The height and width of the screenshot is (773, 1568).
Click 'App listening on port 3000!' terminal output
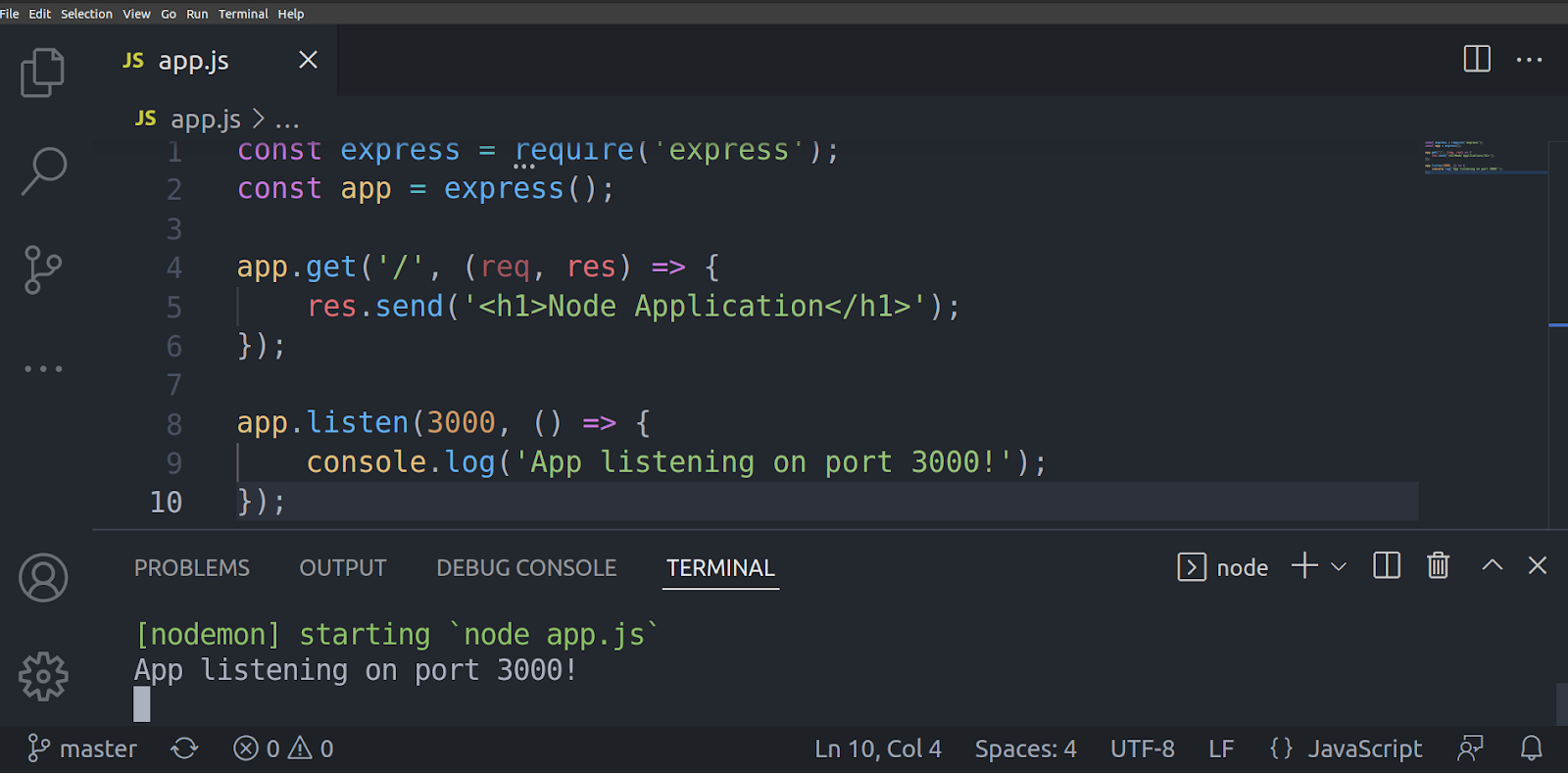tap(356, 670)
